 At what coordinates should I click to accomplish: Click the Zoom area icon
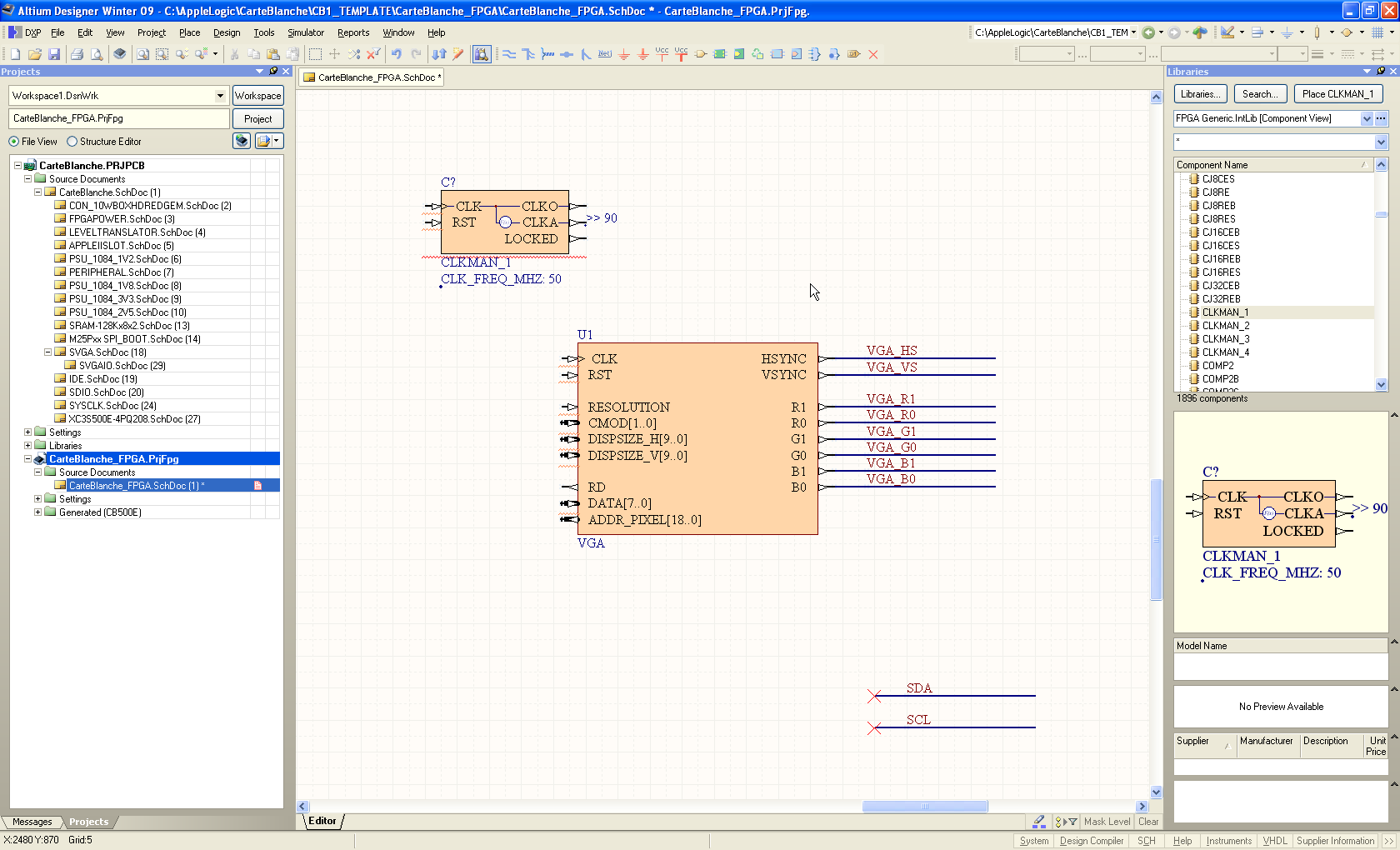point(162,54)
